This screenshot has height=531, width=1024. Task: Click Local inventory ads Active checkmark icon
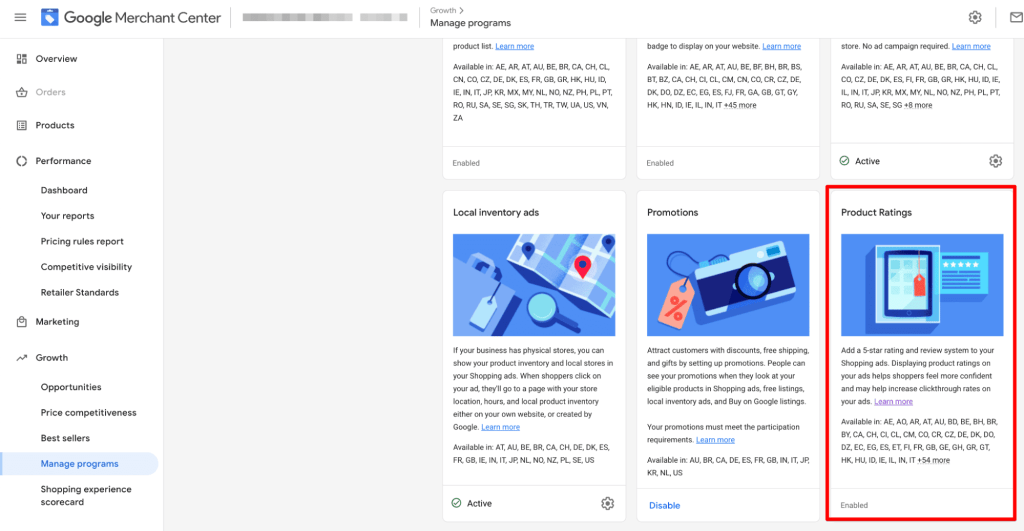[456, 503]
